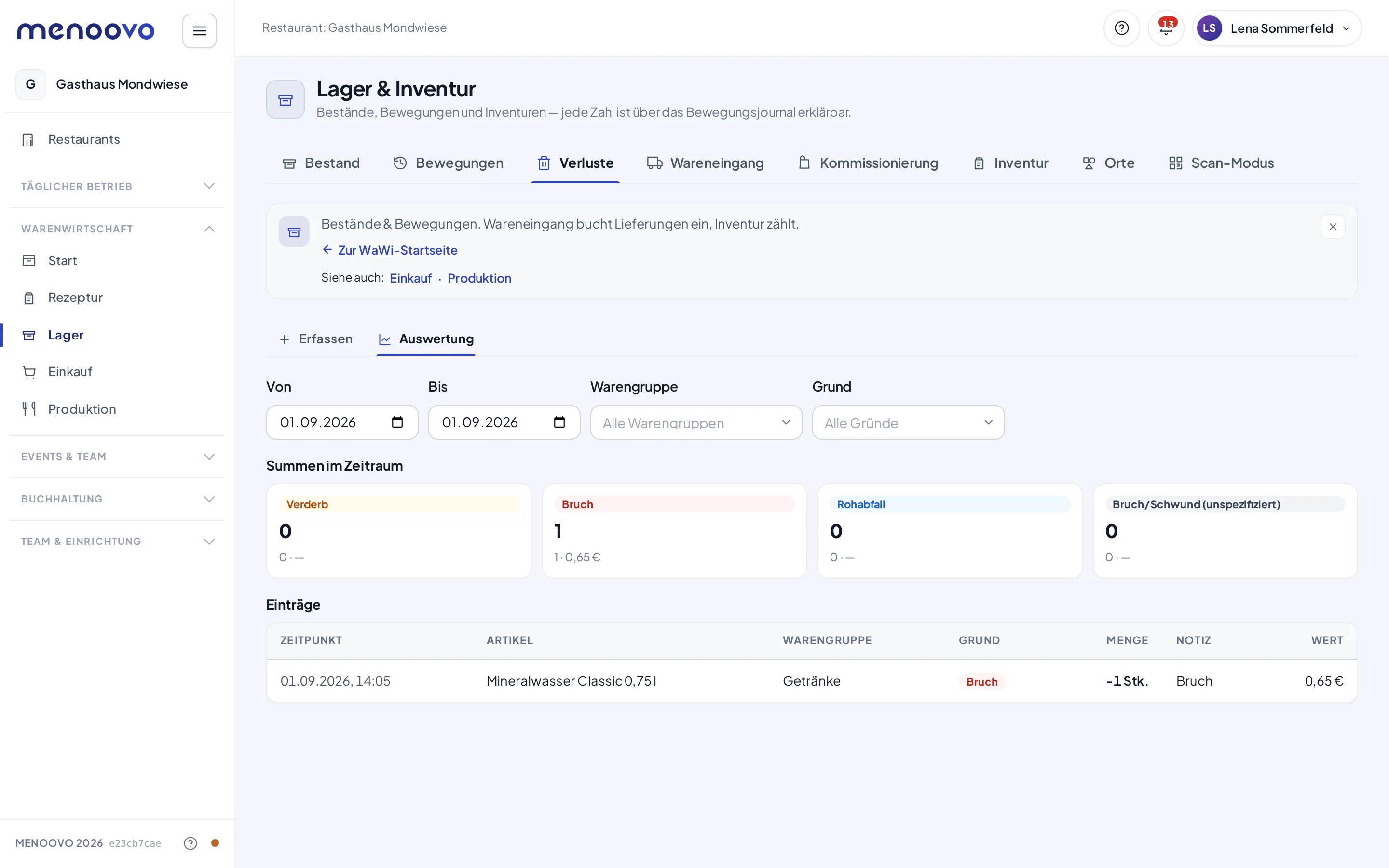Screen dimensions: 1389x868
Task: Expand the Events & Team section
Action: click(117, 456)
